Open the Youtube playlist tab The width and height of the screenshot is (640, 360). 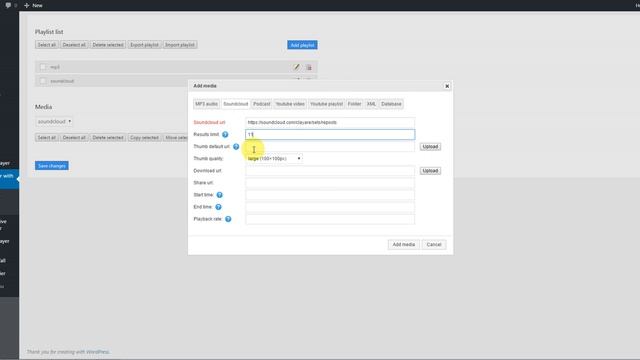point(327,104)
